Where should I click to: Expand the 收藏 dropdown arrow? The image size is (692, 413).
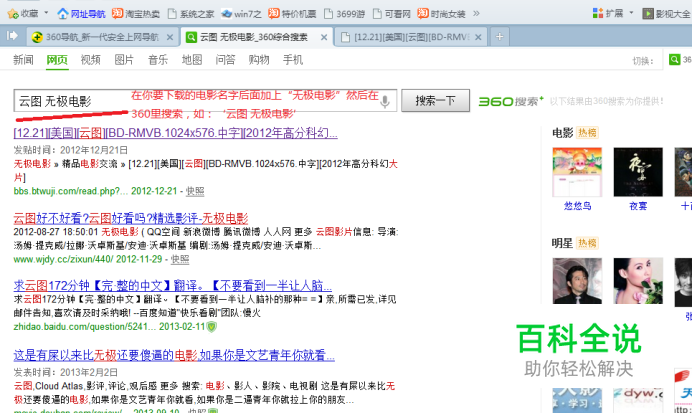click(46, 13)
